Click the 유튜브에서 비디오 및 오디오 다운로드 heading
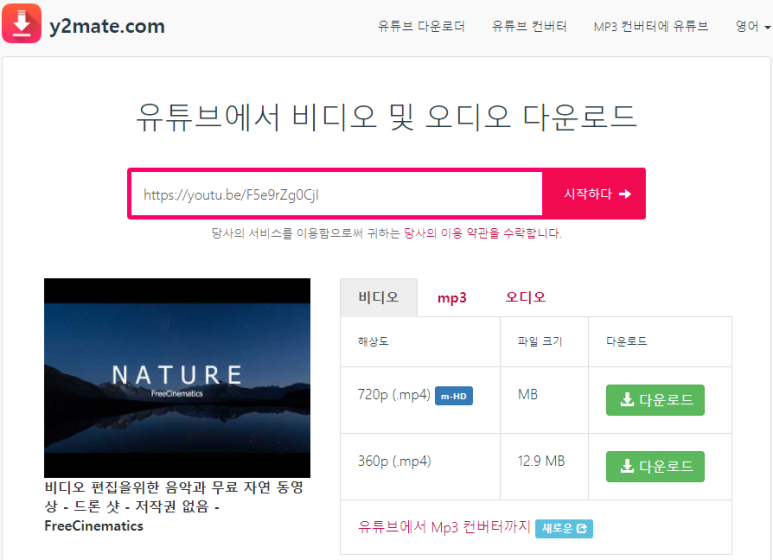Image resolution: width=773 pixels, height=560 pixels. coord(386,118)
